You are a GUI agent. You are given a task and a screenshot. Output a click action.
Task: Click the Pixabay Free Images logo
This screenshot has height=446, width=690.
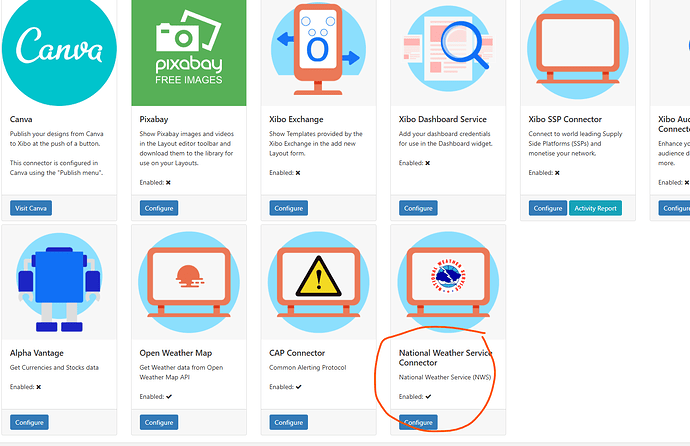pyautogui.click(x=188, y=50)
